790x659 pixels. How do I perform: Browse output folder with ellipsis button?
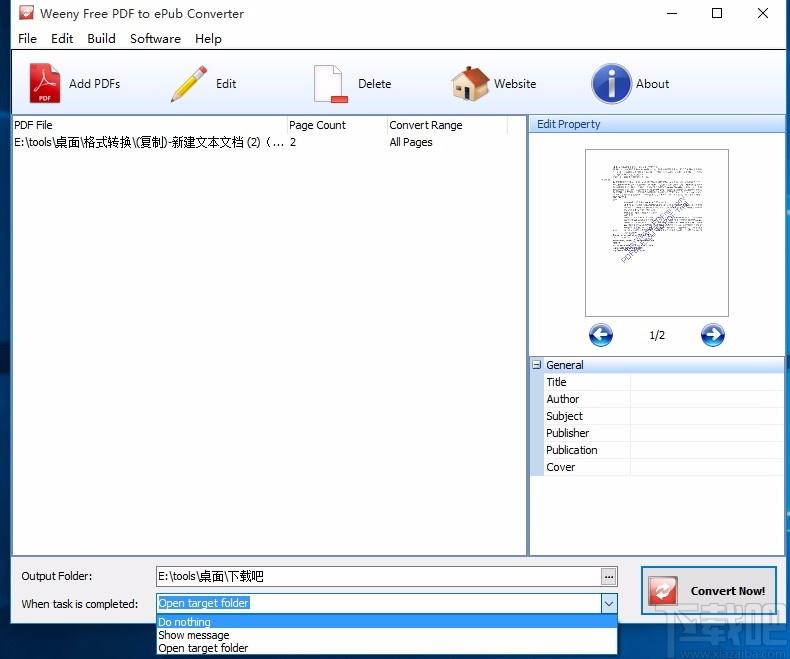point(608,576)
